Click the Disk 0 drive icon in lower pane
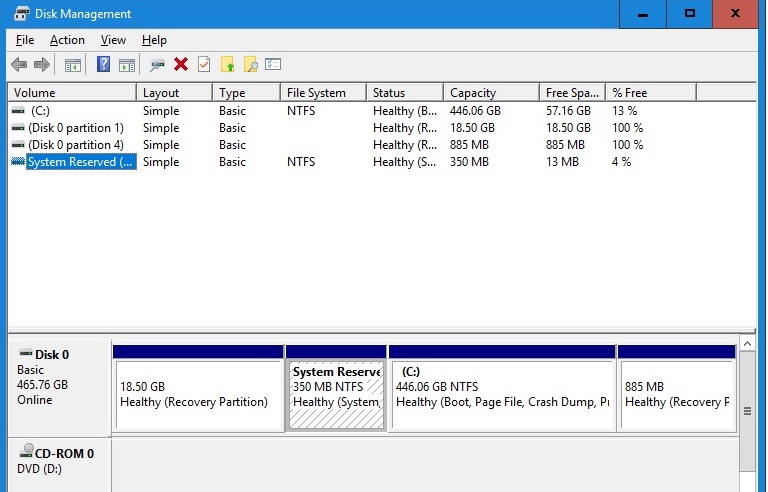Screen dimensions: 768x492 tap(25, 353)
